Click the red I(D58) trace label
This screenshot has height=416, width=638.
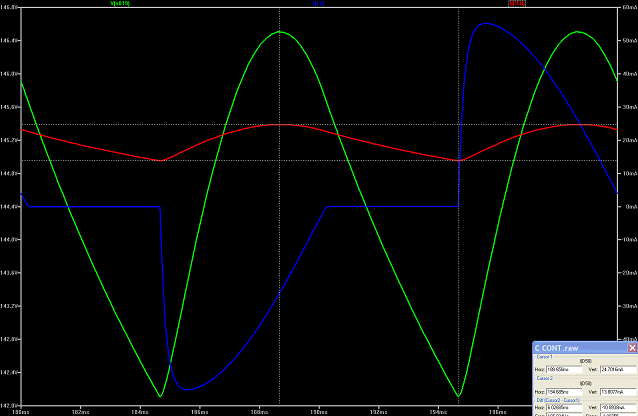517,4
